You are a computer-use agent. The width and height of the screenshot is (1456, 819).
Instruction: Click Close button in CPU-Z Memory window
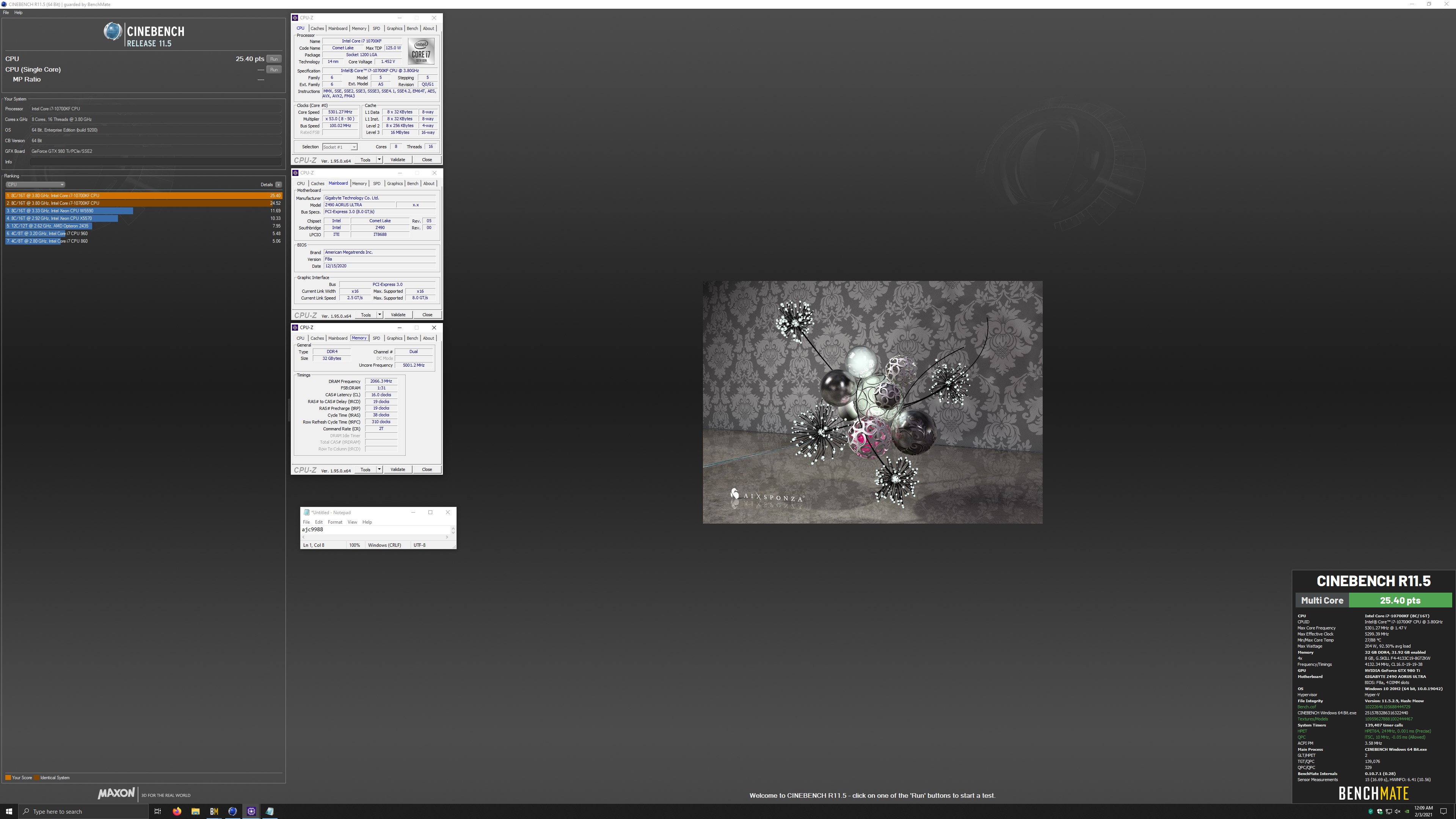427,470
